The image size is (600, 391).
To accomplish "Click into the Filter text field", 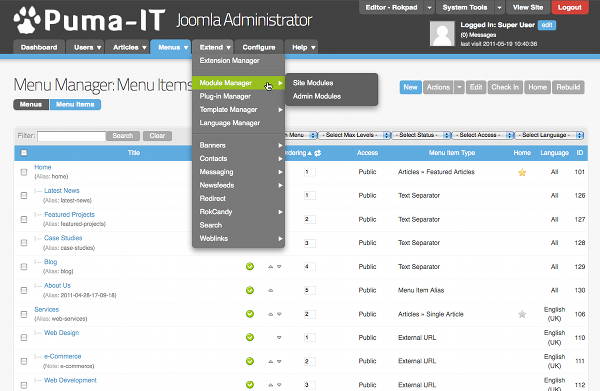I will [x=72, y=136].
